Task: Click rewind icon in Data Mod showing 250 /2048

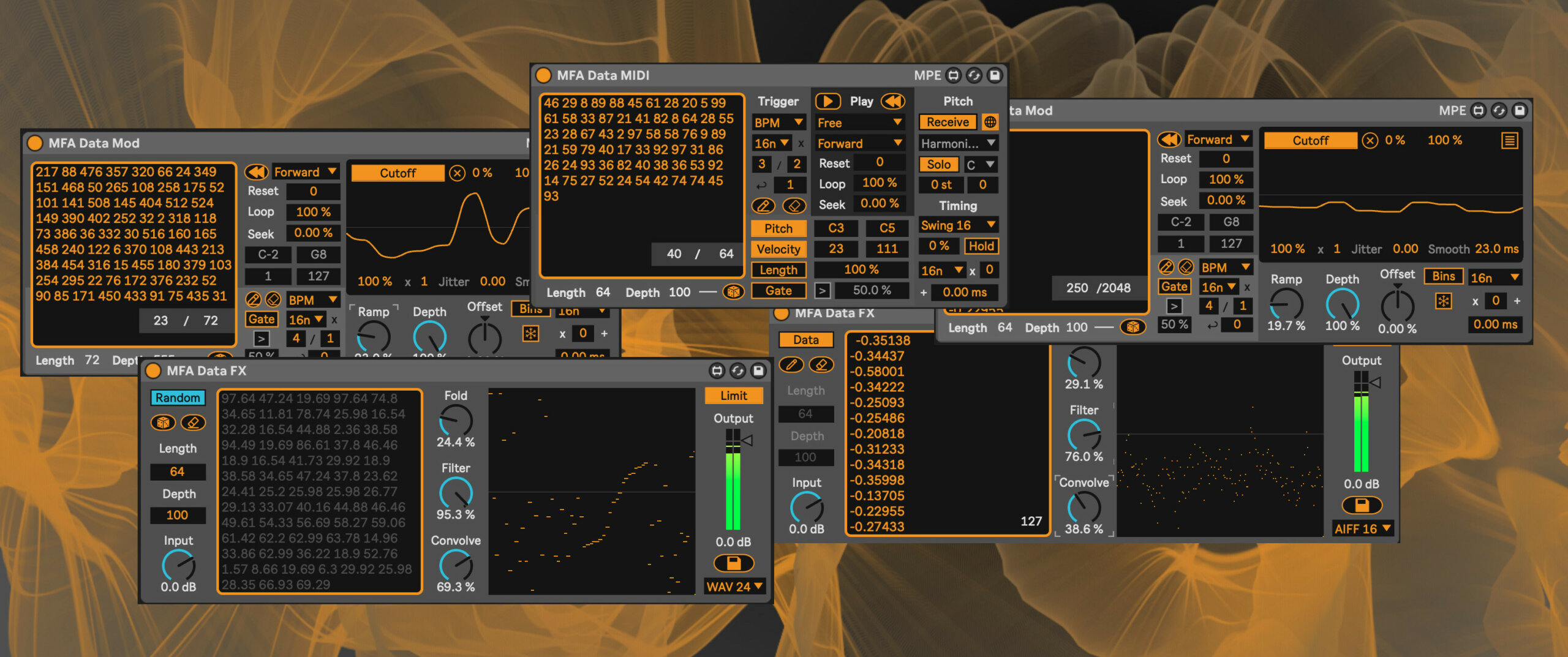Action: point(1169,140)
